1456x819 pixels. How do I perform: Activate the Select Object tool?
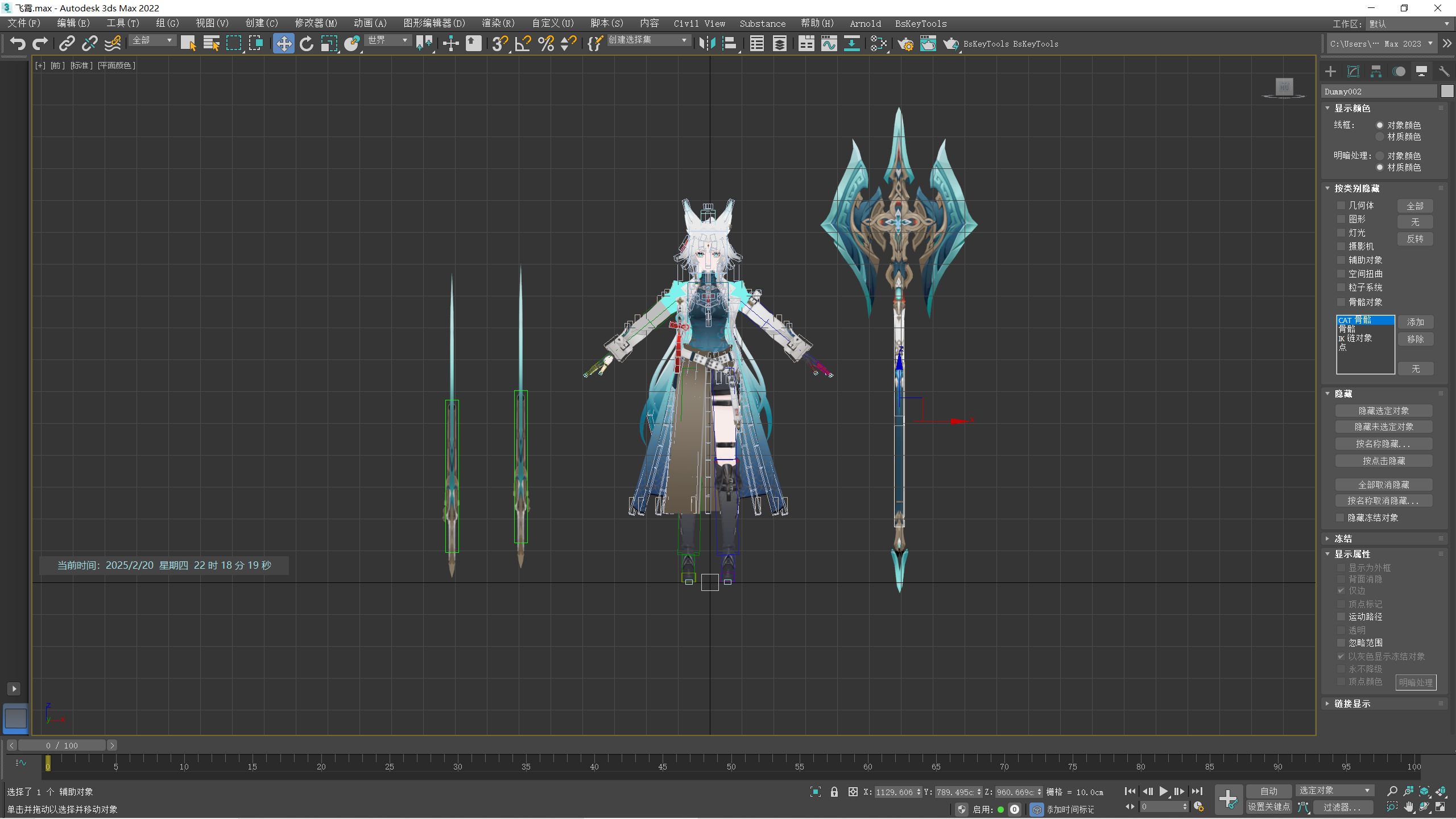188,44
